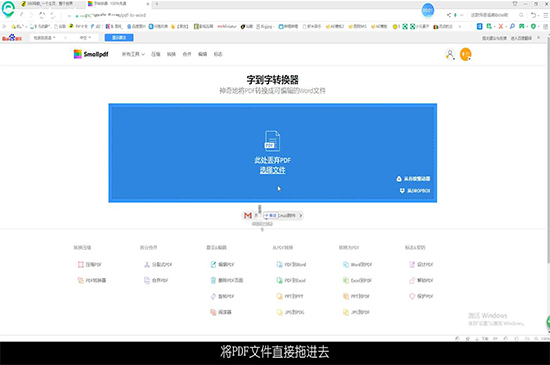Screen dimensions: 550x365
Task: Open the source language dropdown in Baidu translate bar
Action: 45,38
